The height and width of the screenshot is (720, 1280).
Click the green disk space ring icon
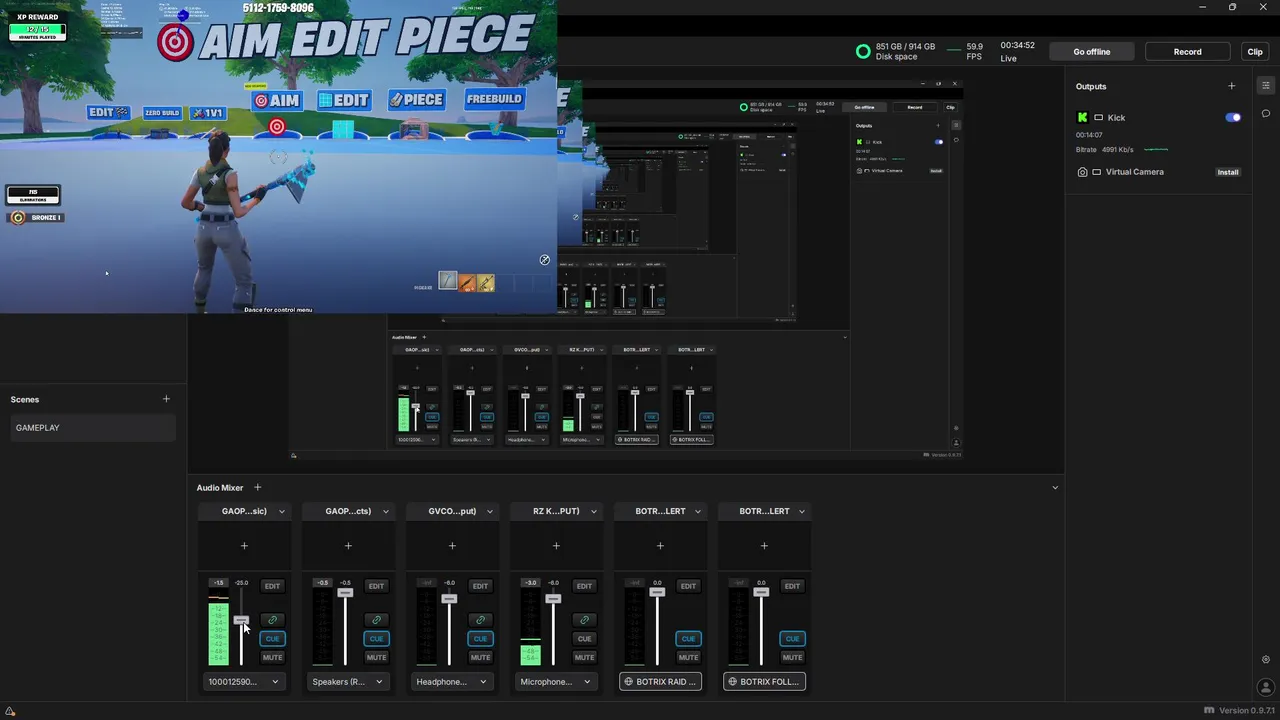(863, 52)
